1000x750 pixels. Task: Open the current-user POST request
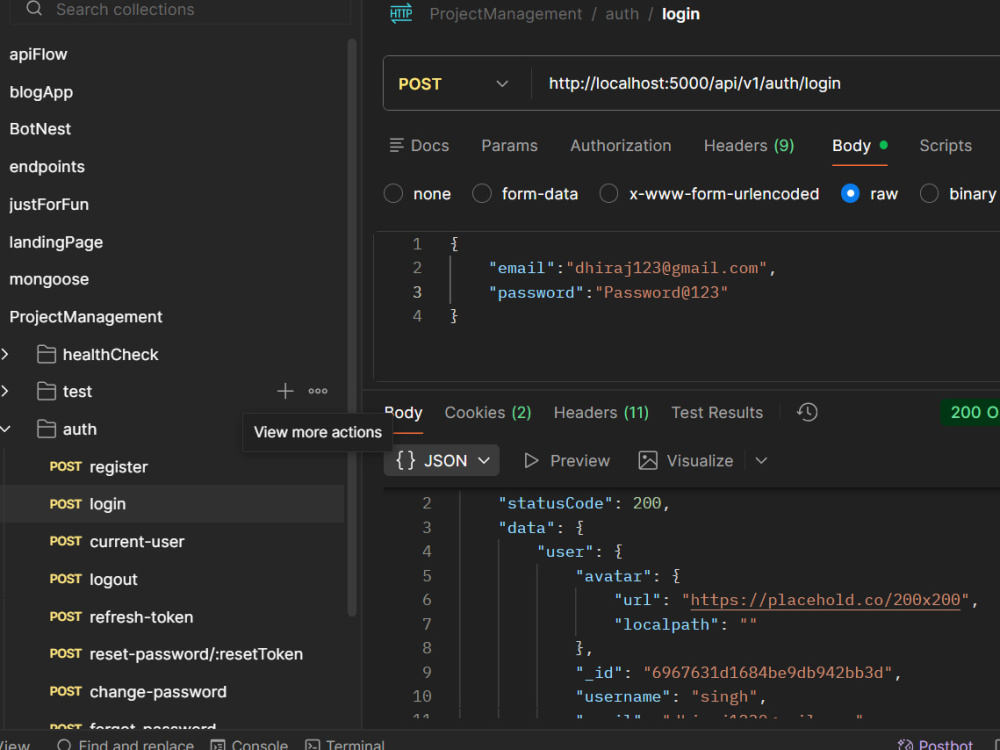tap(172, 541)
